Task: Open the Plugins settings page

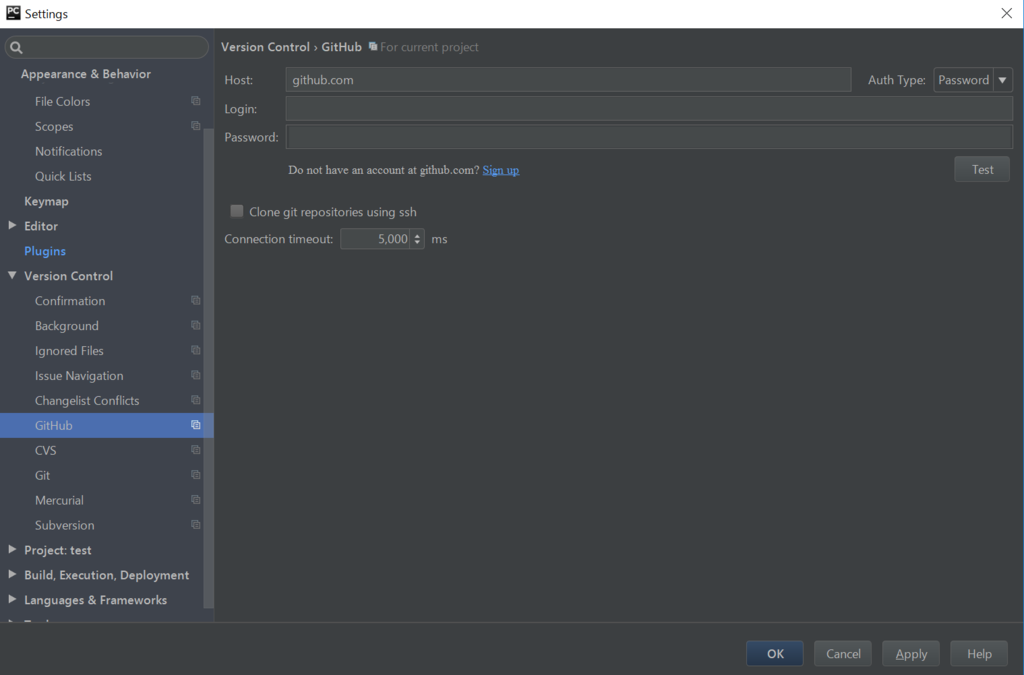Action: tap(45, 251)
